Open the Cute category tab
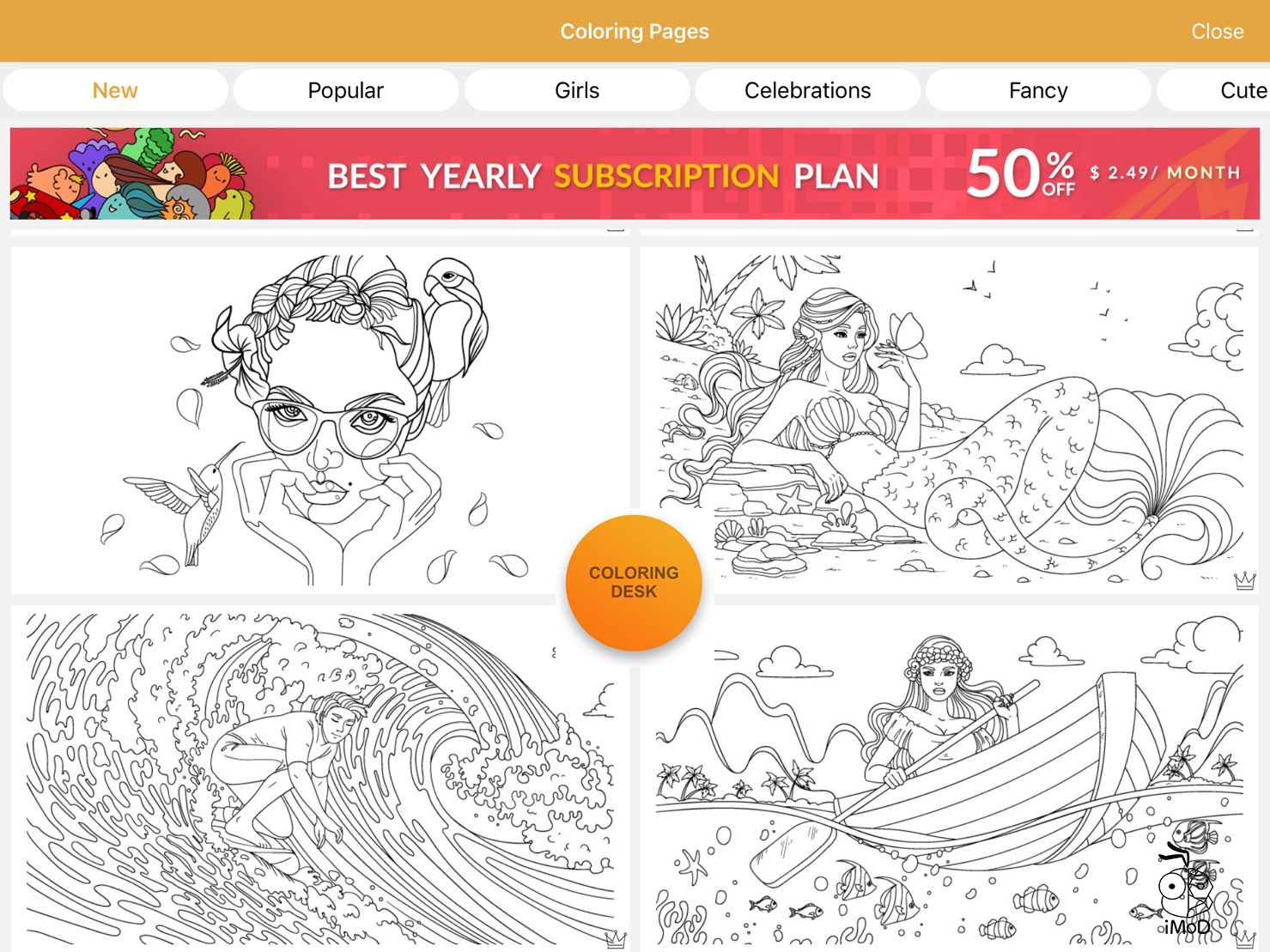 [1213, 90]
